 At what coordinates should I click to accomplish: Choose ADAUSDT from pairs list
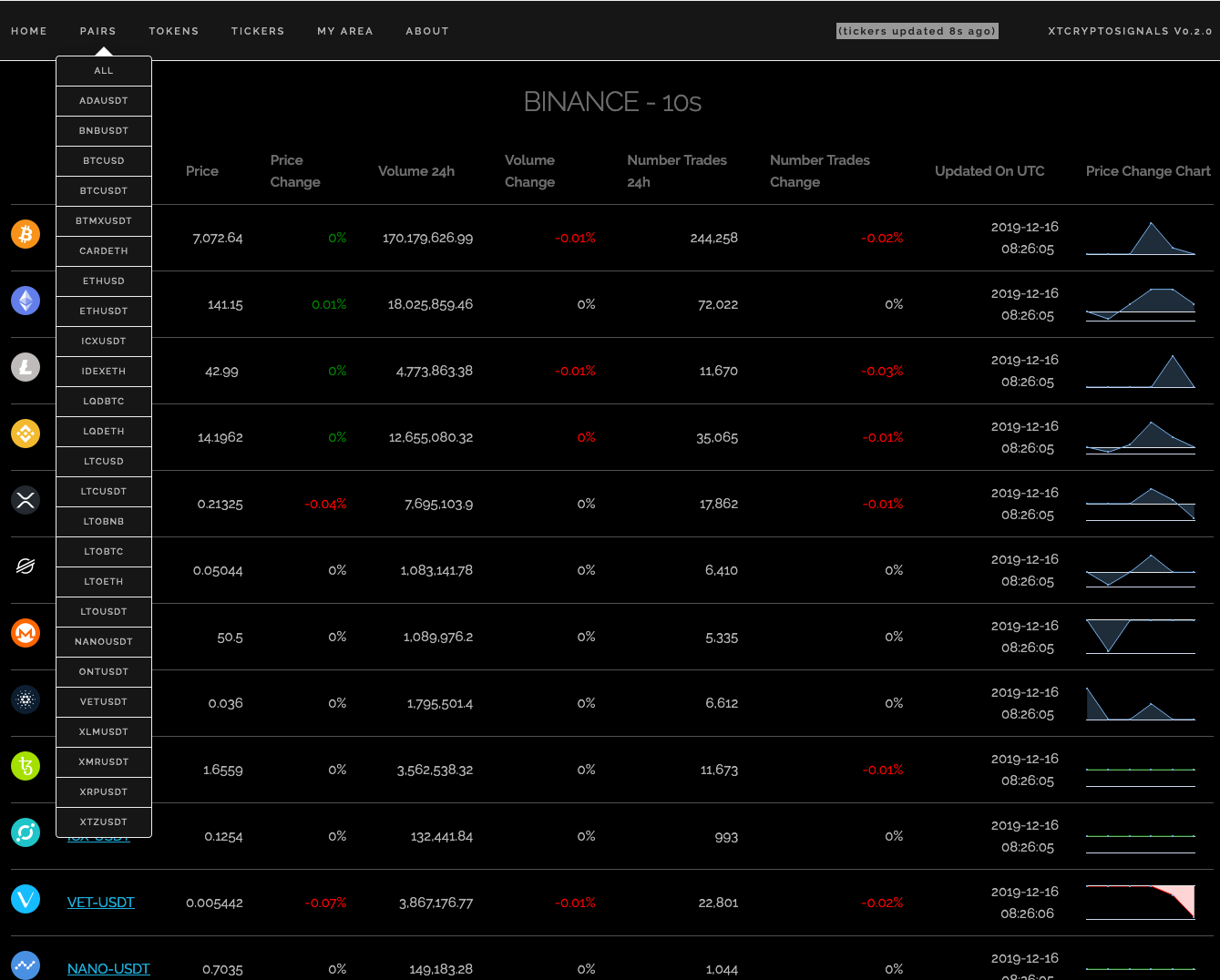(104, 101)
